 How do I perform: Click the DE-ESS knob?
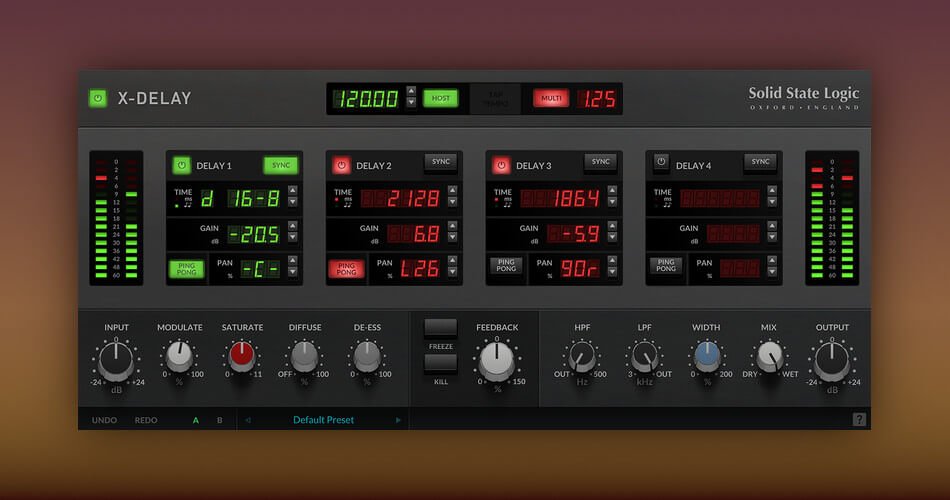click(x=367, y=356)
